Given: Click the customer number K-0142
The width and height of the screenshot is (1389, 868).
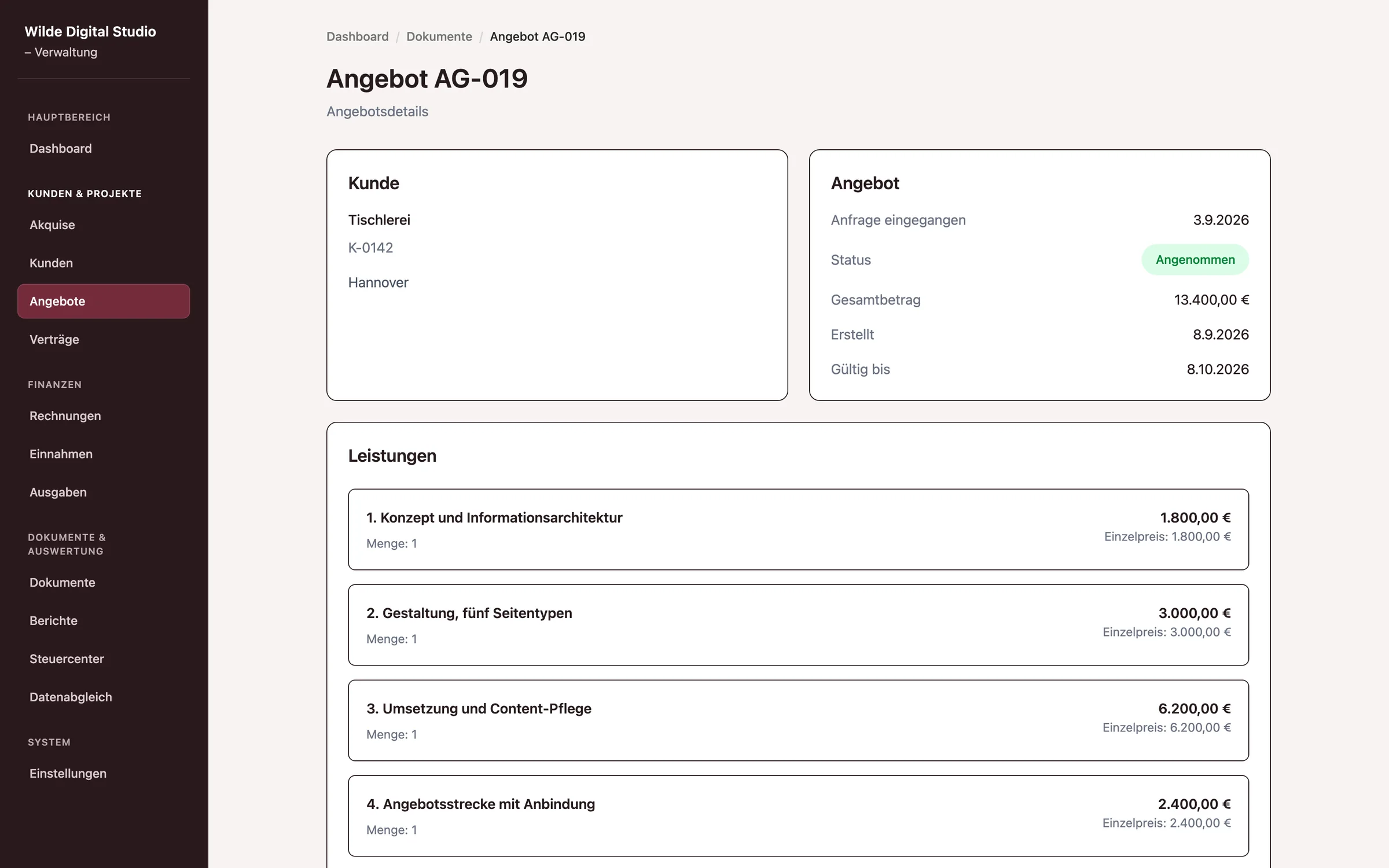Looking at the screenshot, I should (370, 248).
